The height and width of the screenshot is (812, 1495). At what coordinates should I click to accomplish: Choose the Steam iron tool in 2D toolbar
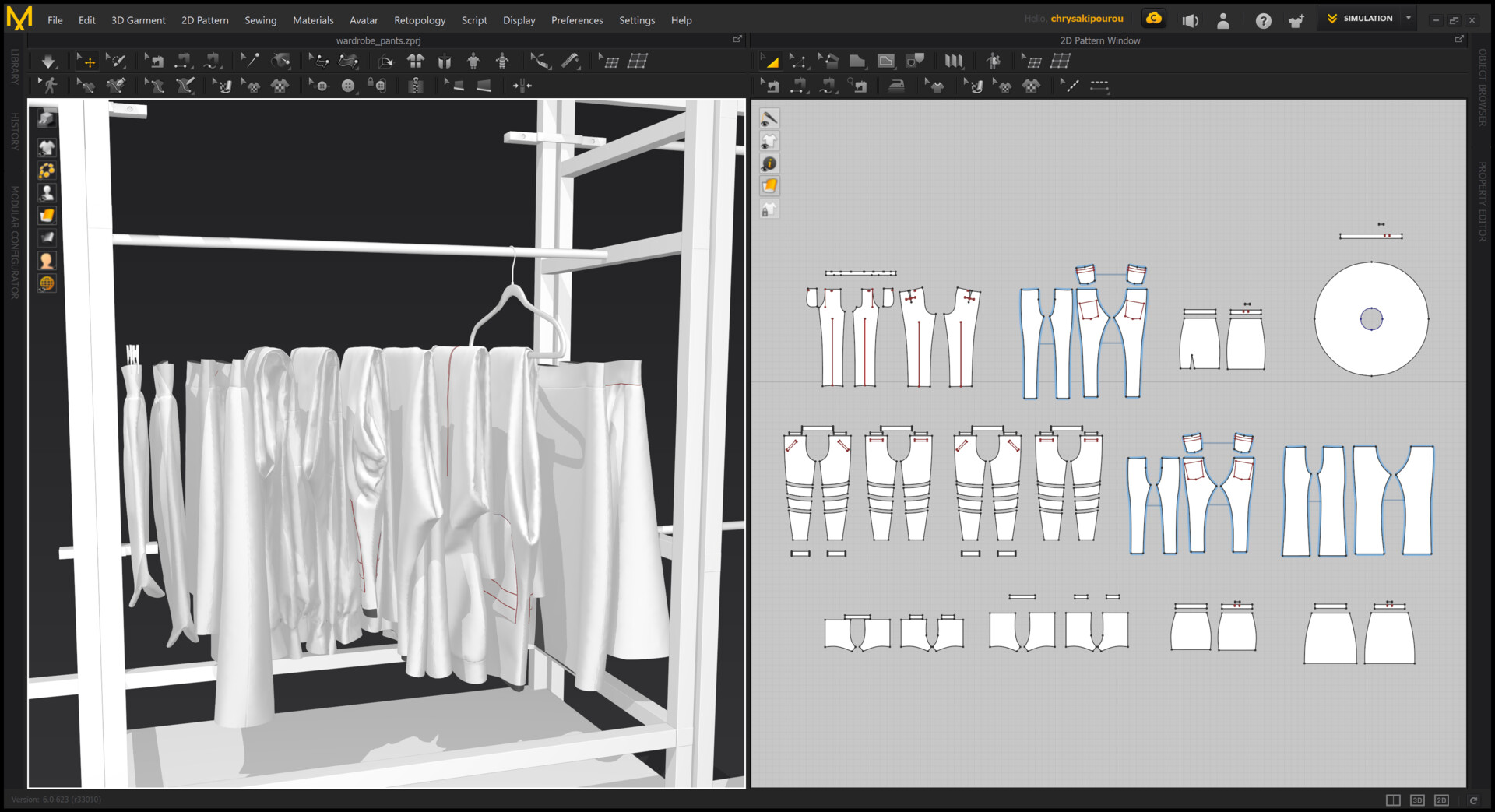(x=896, y=86)
